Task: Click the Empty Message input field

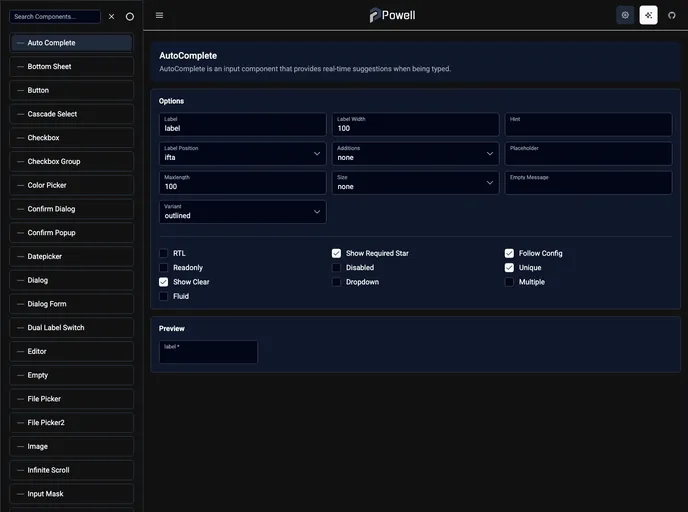Action: (x=588, y=183)
